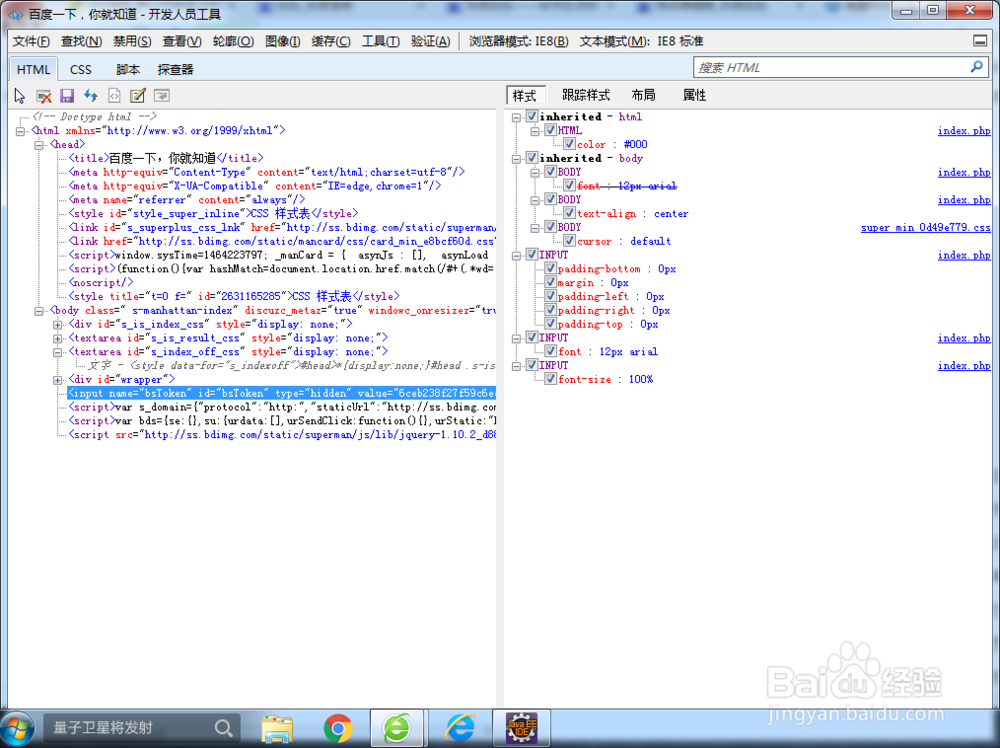Switch to the CSS tab

[x=81, y=70]
